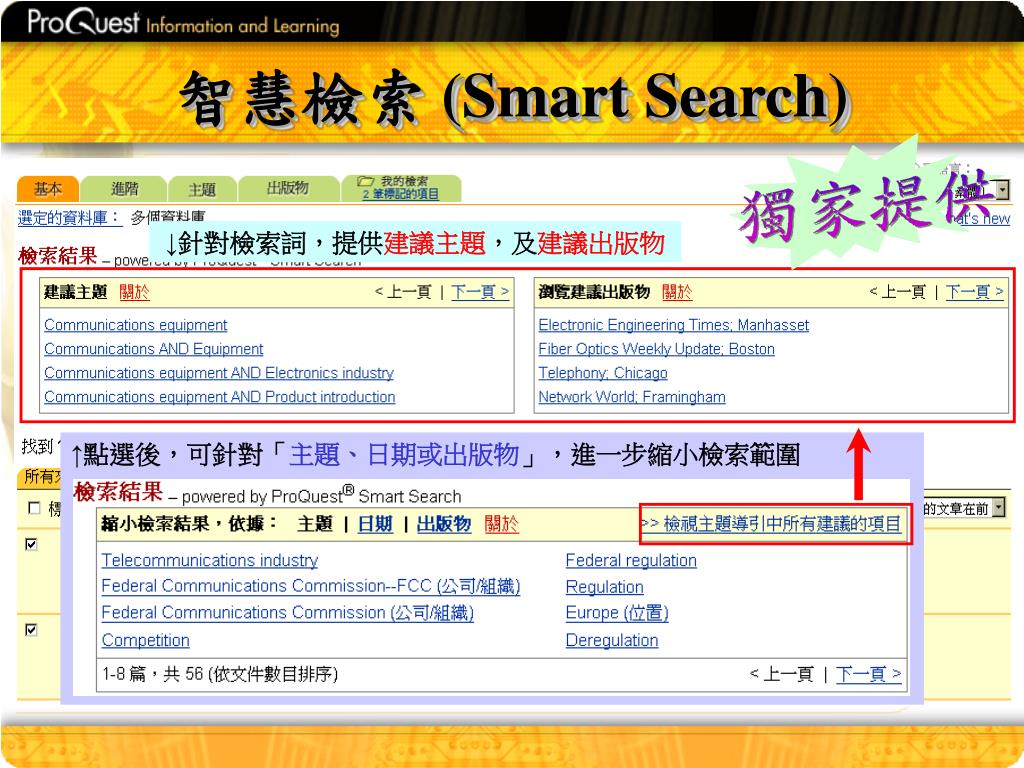Screen dimensions: 1024x768
Task: Open the 基本 search tab
Action: 48,189
